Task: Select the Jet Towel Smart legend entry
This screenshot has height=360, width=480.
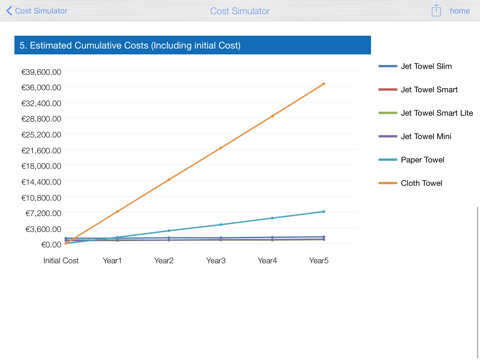Action: coord(418,90)
